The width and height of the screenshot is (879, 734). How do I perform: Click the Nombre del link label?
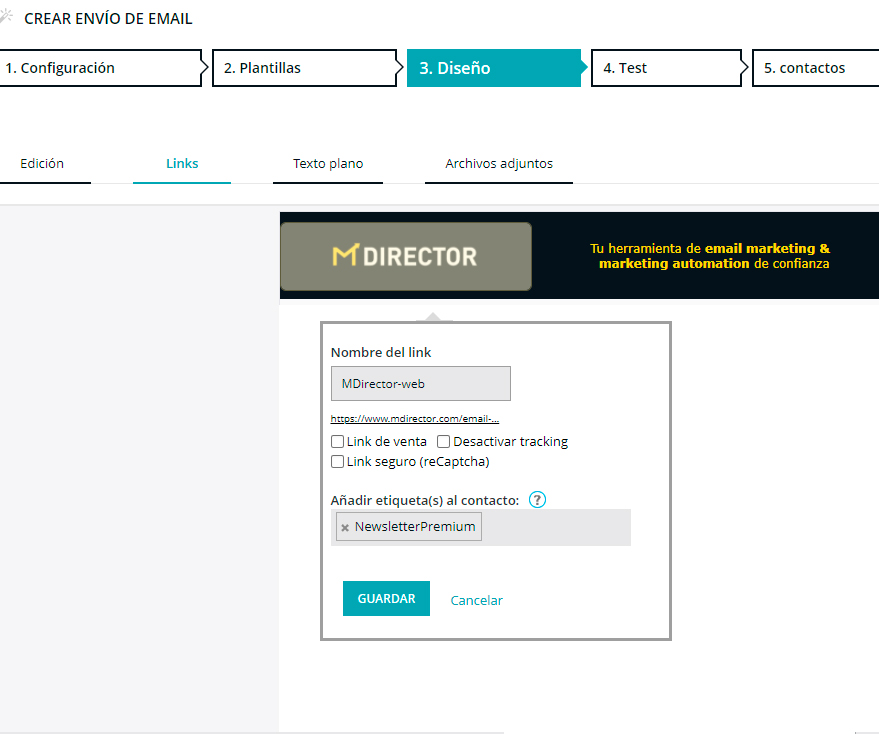(381, 353)
